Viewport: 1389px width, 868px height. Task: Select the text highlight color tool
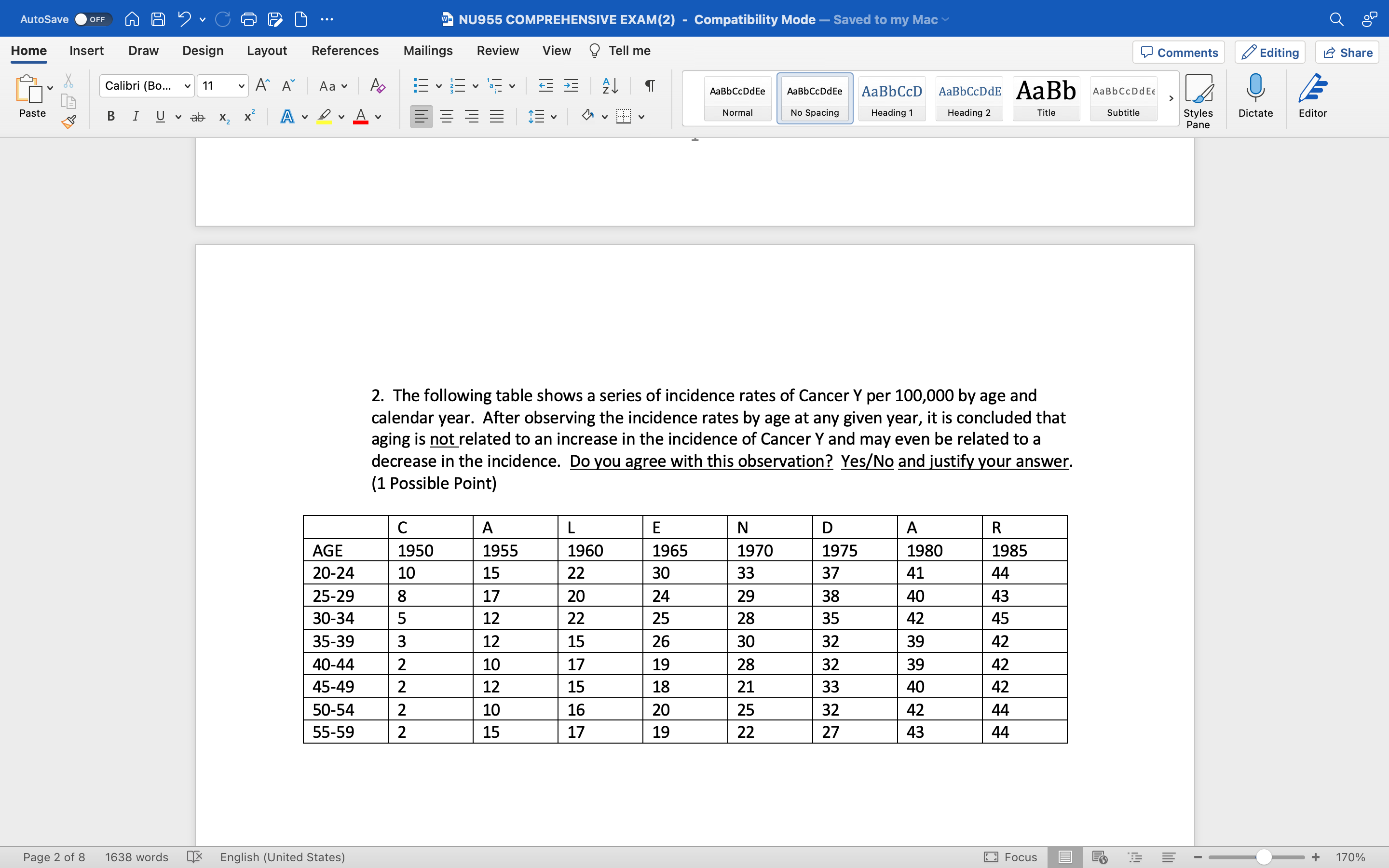point(324,117)
